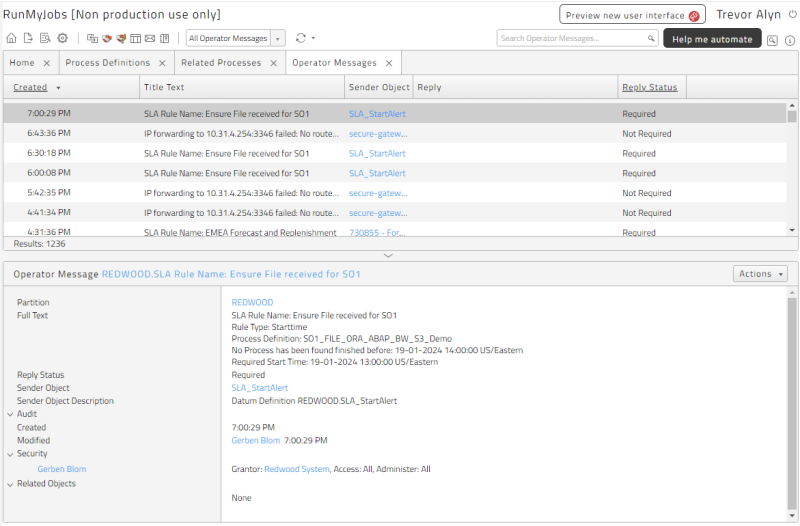Open Gerben Blom link next to Modified
The image size is (800, 526).
click(256, 440)
